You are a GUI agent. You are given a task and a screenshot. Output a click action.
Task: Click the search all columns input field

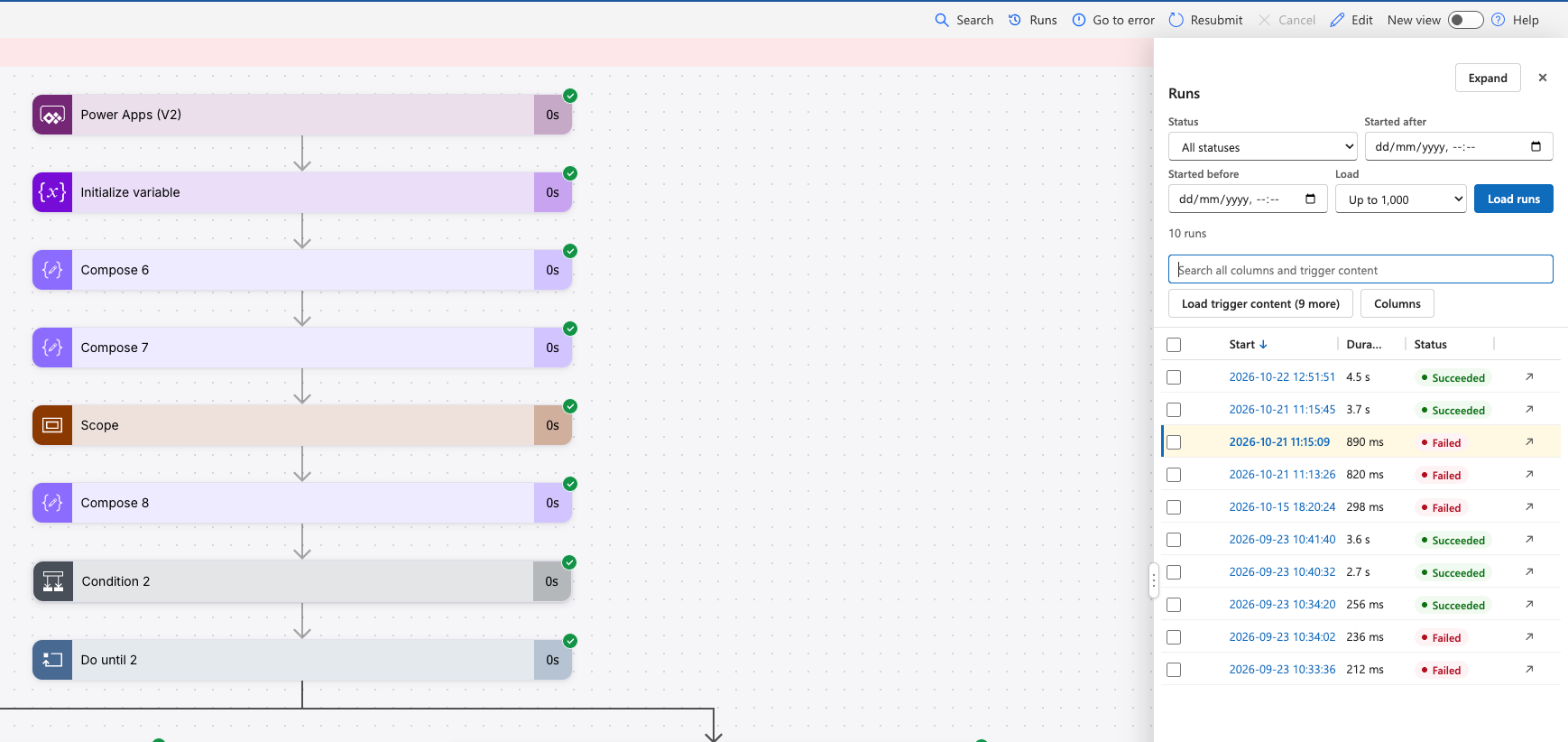click(1360, 270)
